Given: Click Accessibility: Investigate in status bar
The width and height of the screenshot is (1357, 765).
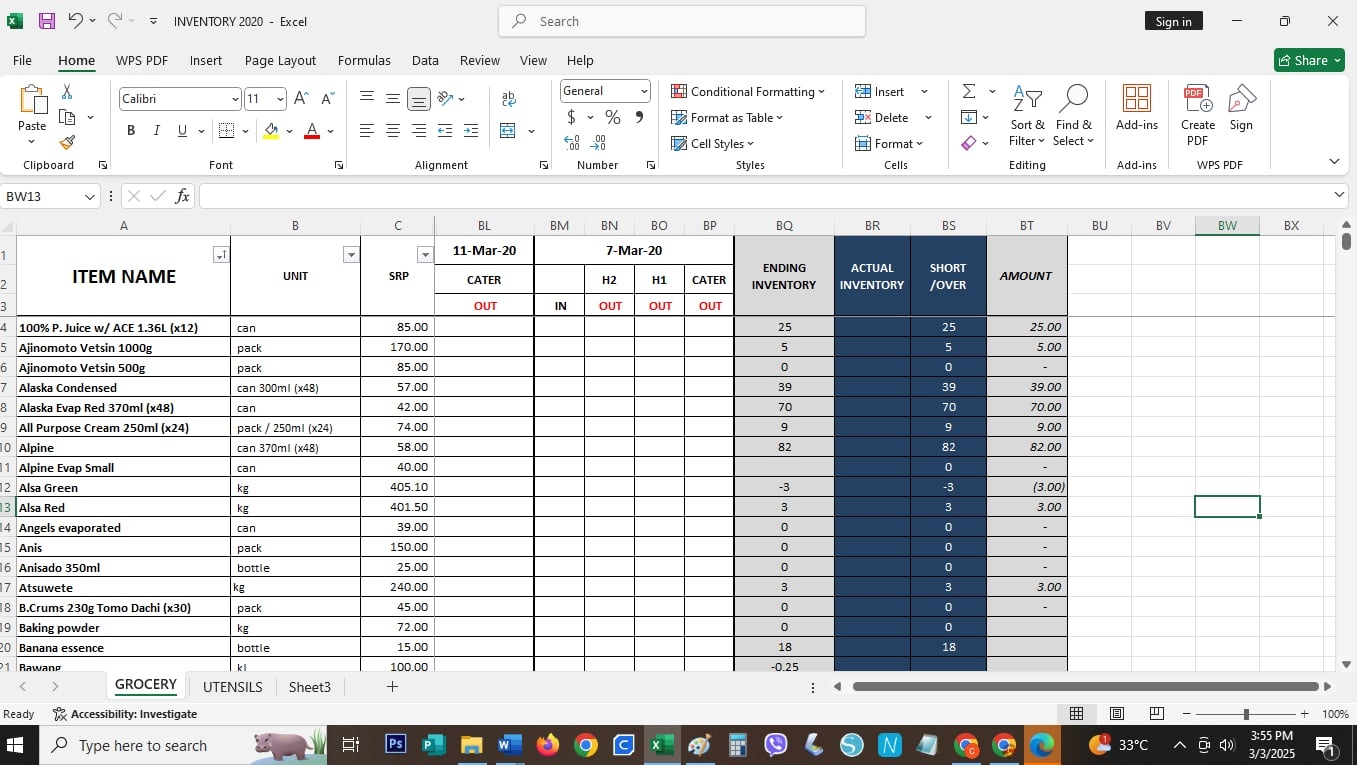Looking at the screenshot, I should [125, 714].
